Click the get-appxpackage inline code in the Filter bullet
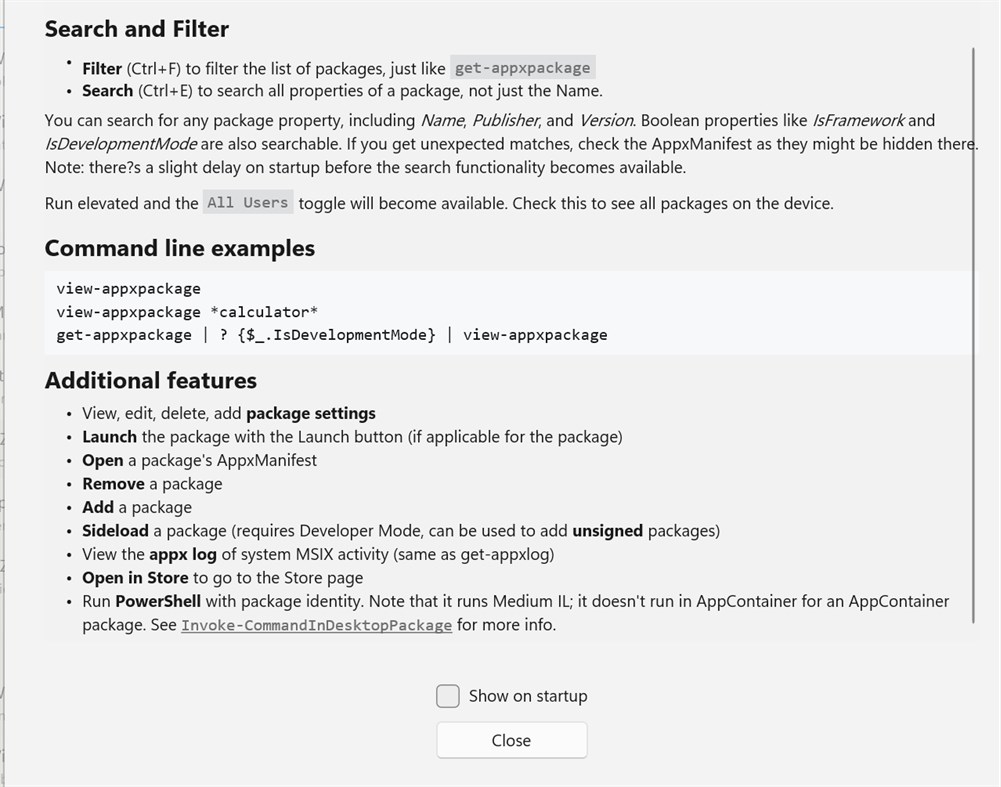The image size is (1001, 787). [x=523, y=68]
